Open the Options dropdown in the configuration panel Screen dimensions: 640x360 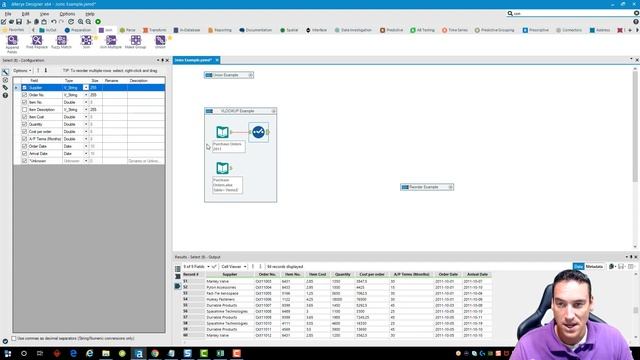22,71
